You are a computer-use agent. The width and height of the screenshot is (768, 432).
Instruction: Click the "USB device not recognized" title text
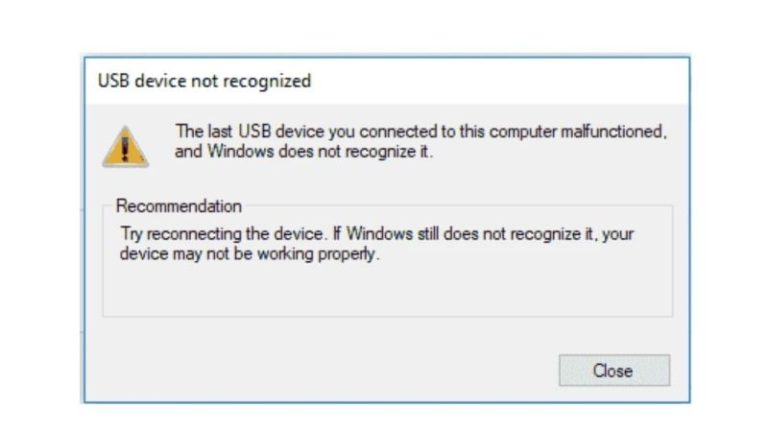204,81
